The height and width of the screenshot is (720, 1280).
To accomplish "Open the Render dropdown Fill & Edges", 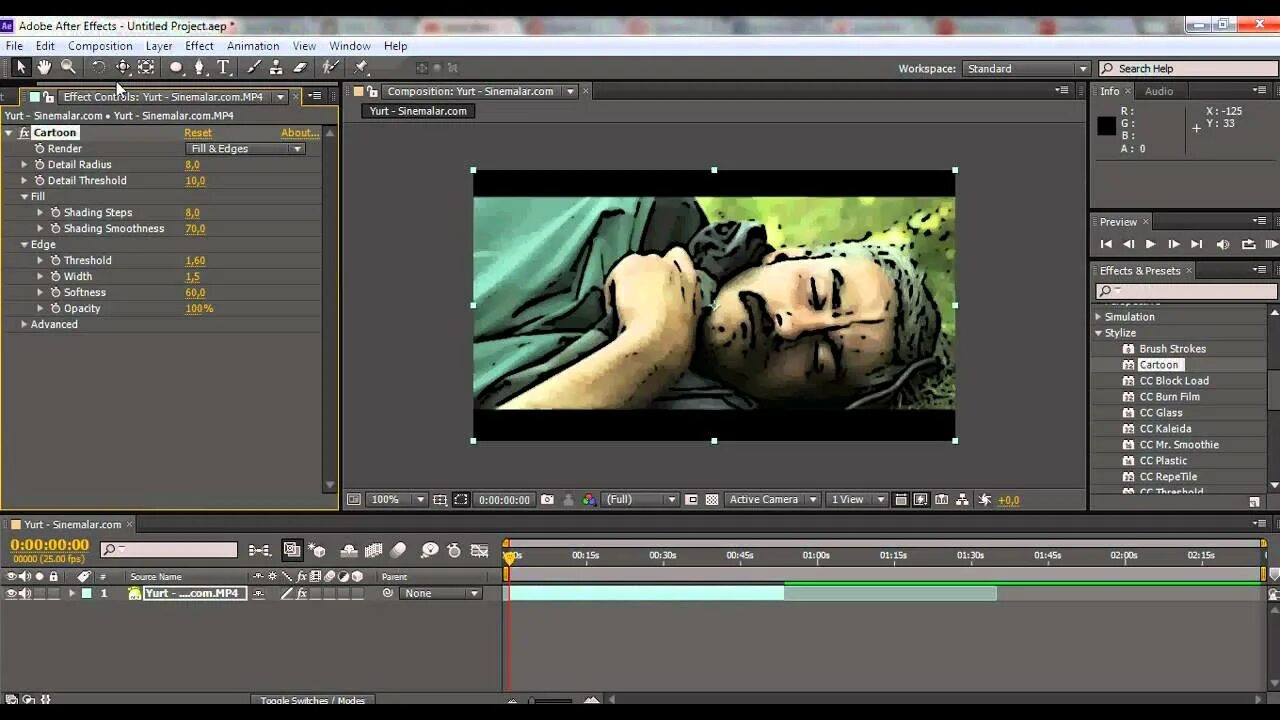I will (246, 149).
